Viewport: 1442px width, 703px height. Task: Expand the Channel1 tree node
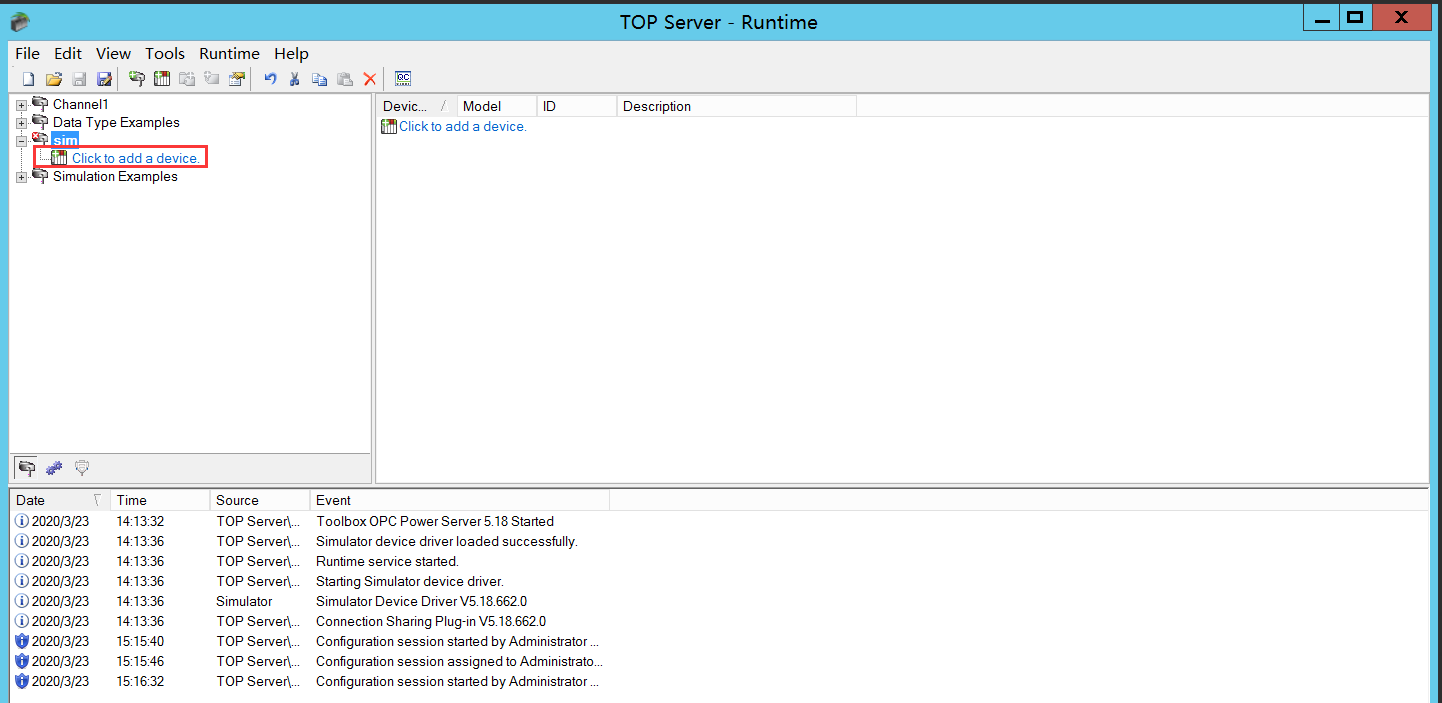pos(22,105)
